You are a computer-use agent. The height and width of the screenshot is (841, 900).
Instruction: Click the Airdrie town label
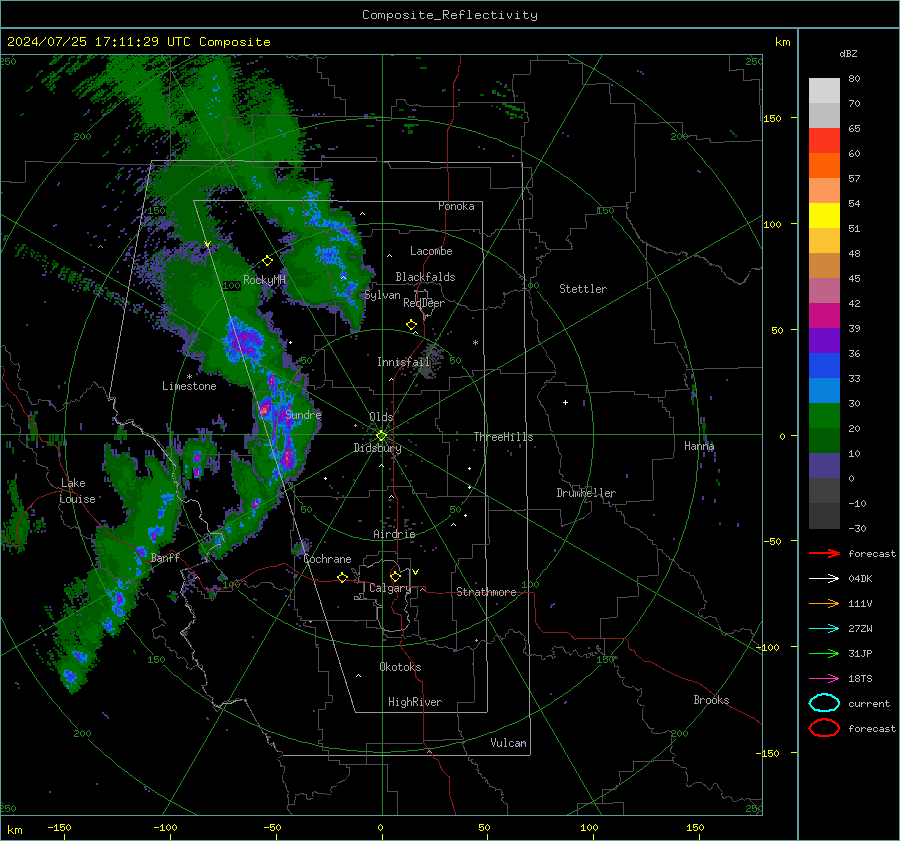[x=394, y=534]
